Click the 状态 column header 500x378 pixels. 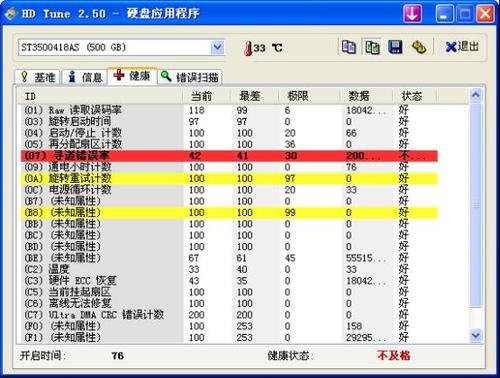(415, 96)
